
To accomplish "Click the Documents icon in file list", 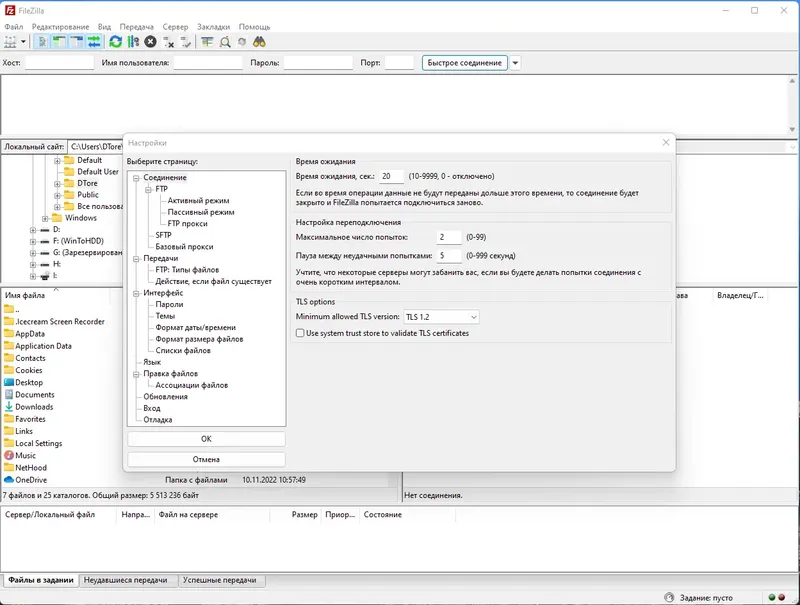I will (x=9, y=394).
